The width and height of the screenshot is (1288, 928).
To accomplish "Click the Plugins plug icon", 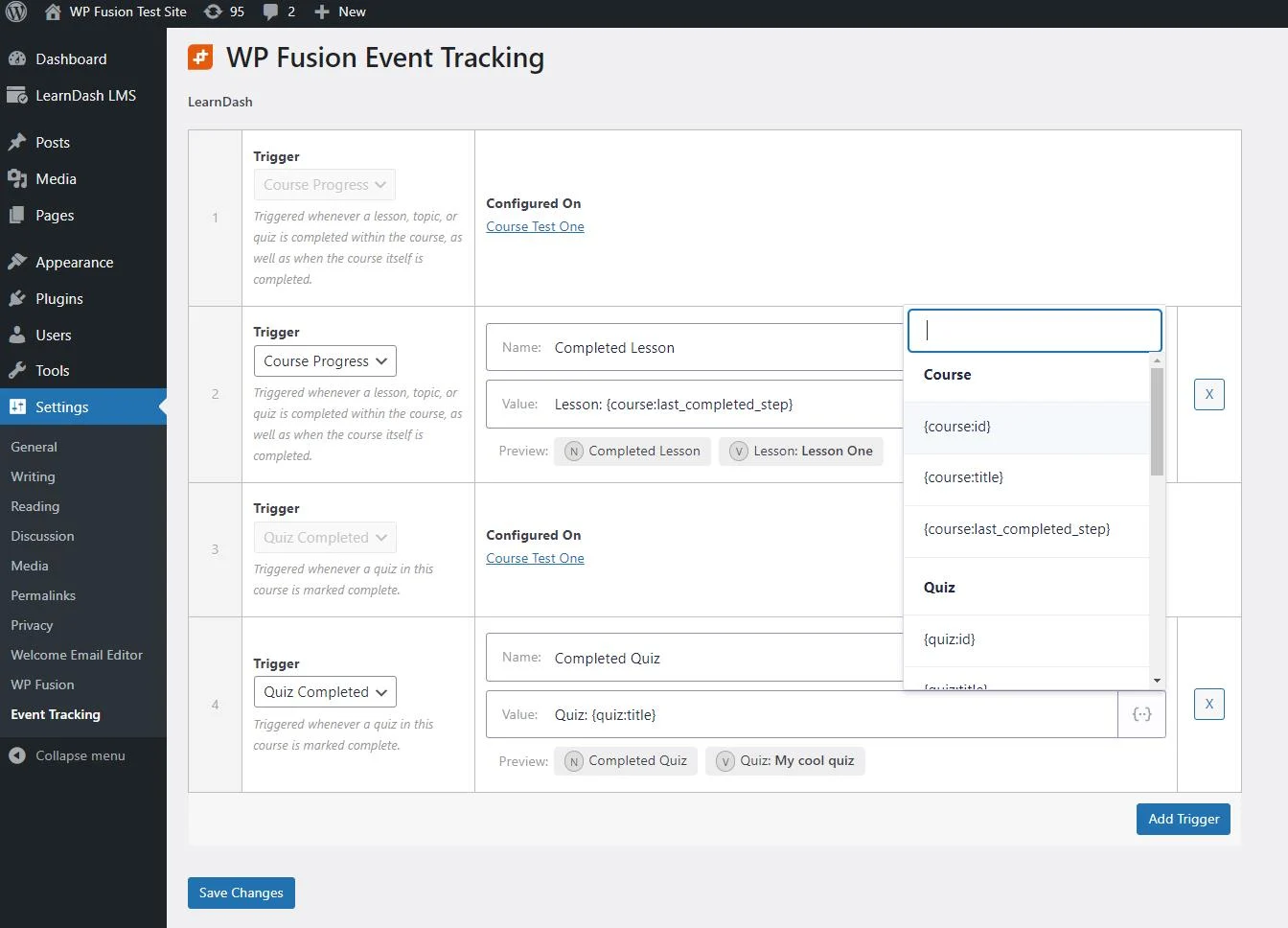I will coord(17,298).
